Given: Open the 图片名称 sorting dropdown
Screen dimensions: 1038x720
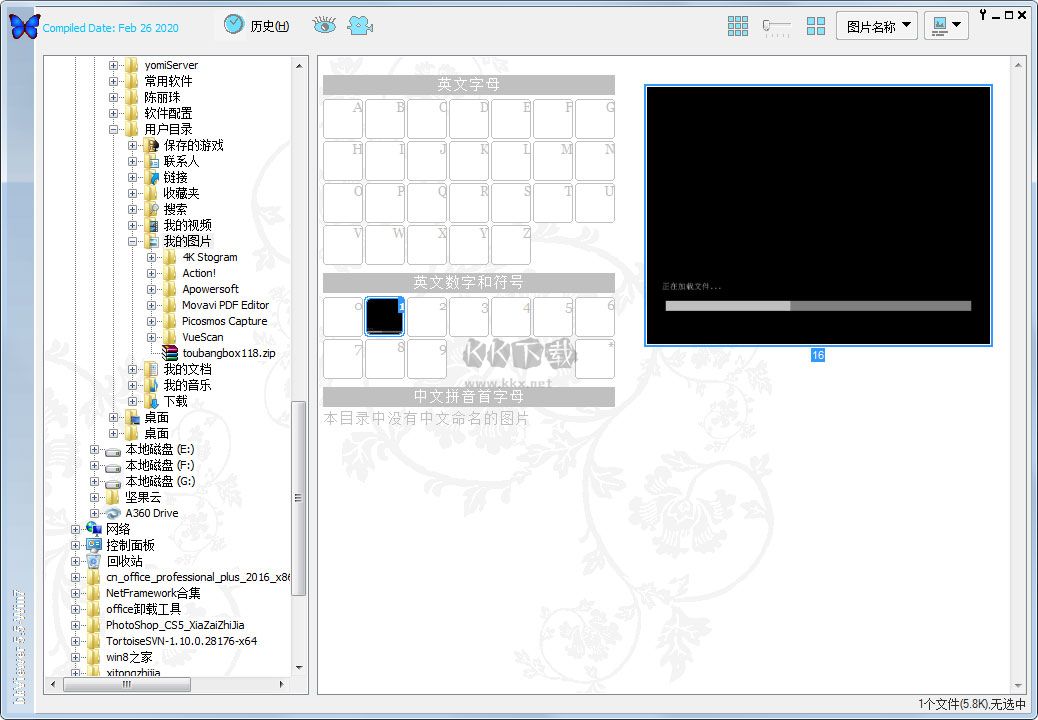Looking at the screenshot, I should pyautogui.click(x=876, y=25).
